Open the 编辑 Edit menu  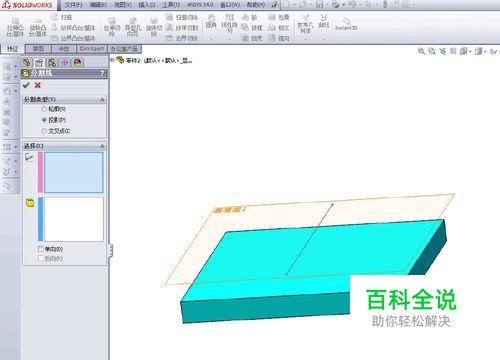click(x=98, y=5)
